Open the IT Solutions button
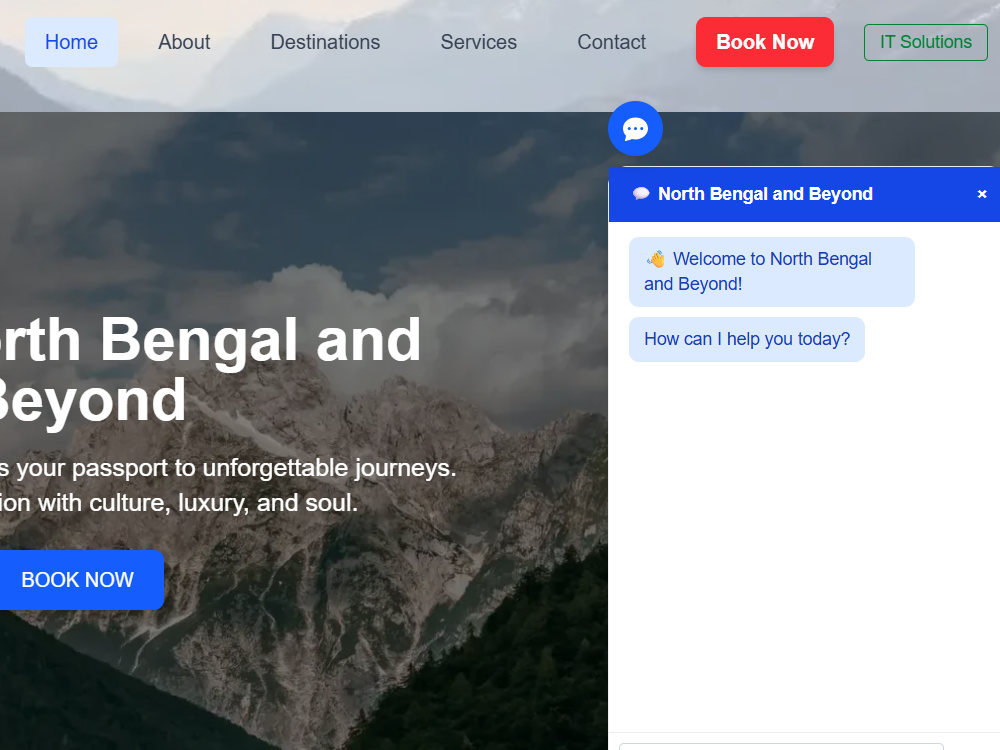This screenshot has height=750, width=1000. pos(925,42)
